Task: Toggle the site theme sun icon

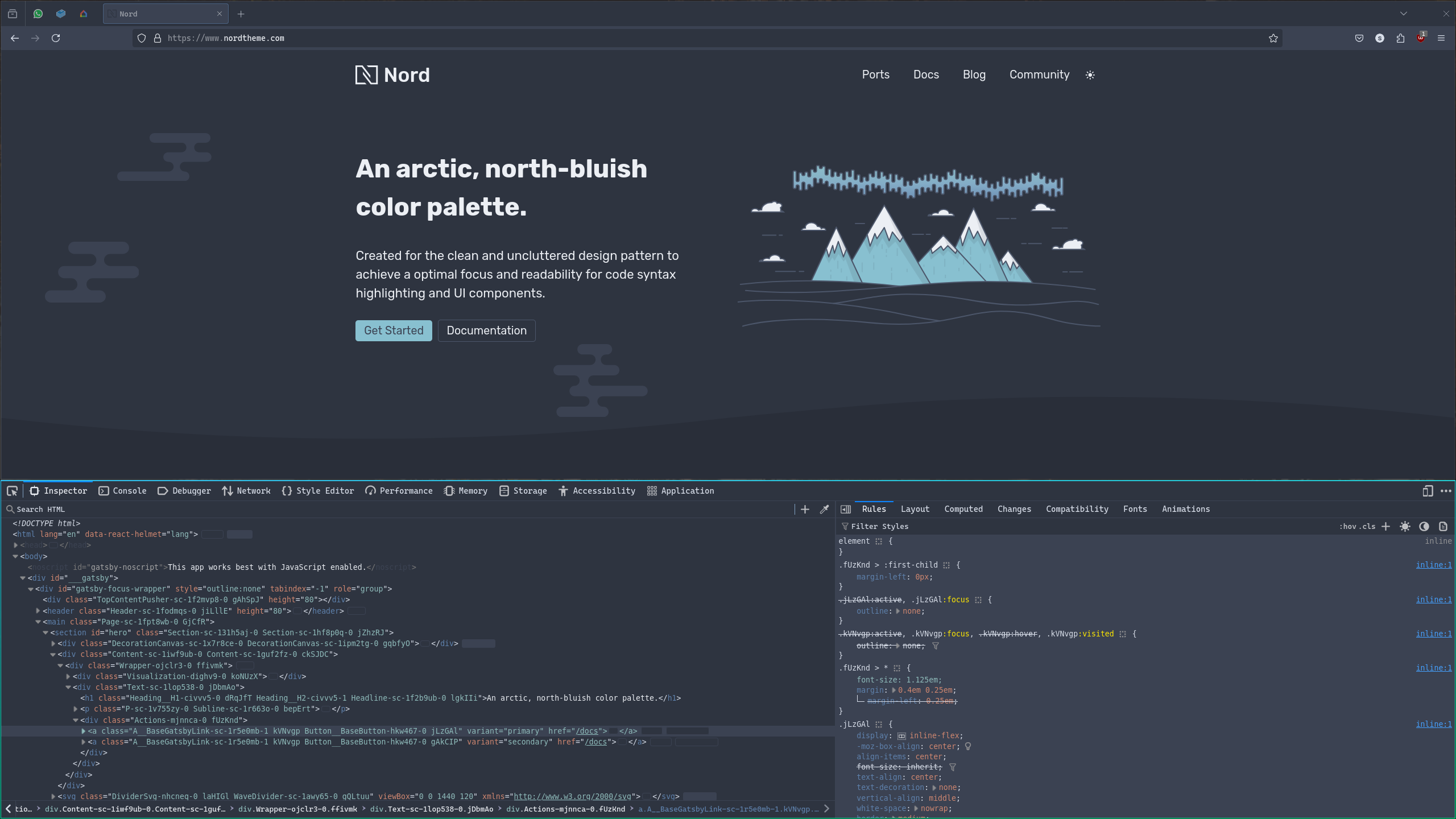Action: click(x=1090, y=75)
